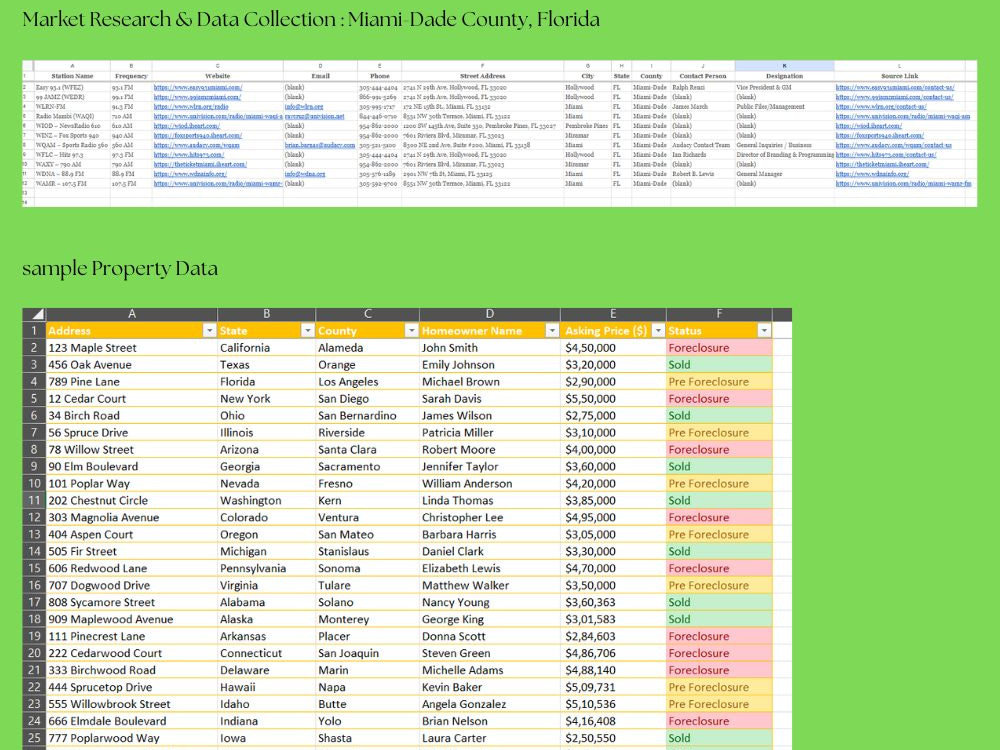Select the '$4,50,000' asking price cell
Screen dimensions: 1000x750
[614, 348]
